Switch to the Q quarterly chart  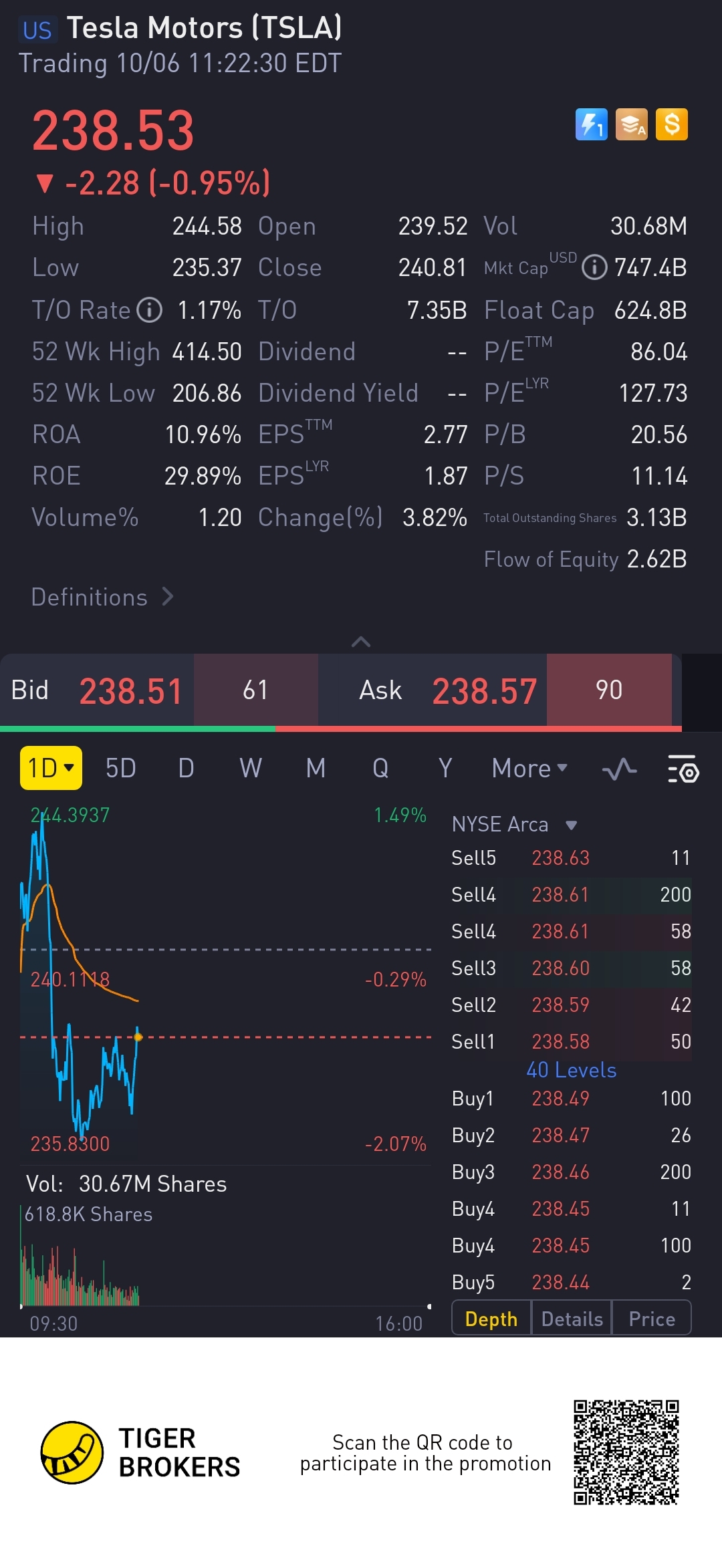380,769
